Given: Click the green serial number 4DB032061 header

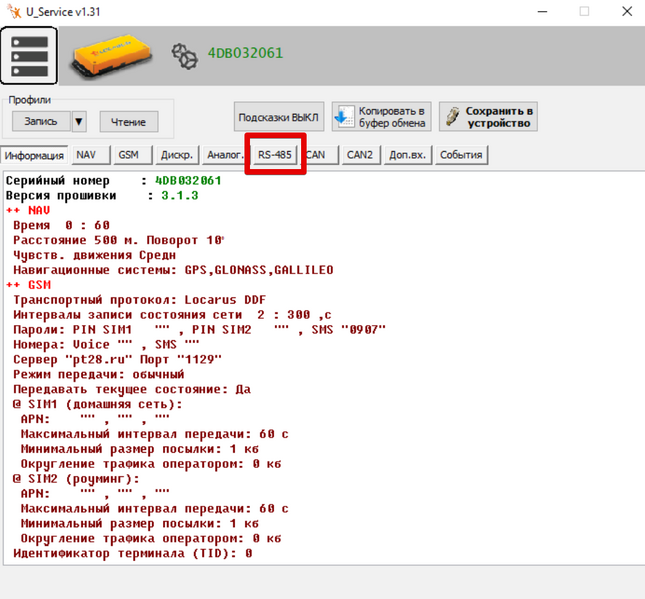Looking at the screenshot, I should click(246, 53).
